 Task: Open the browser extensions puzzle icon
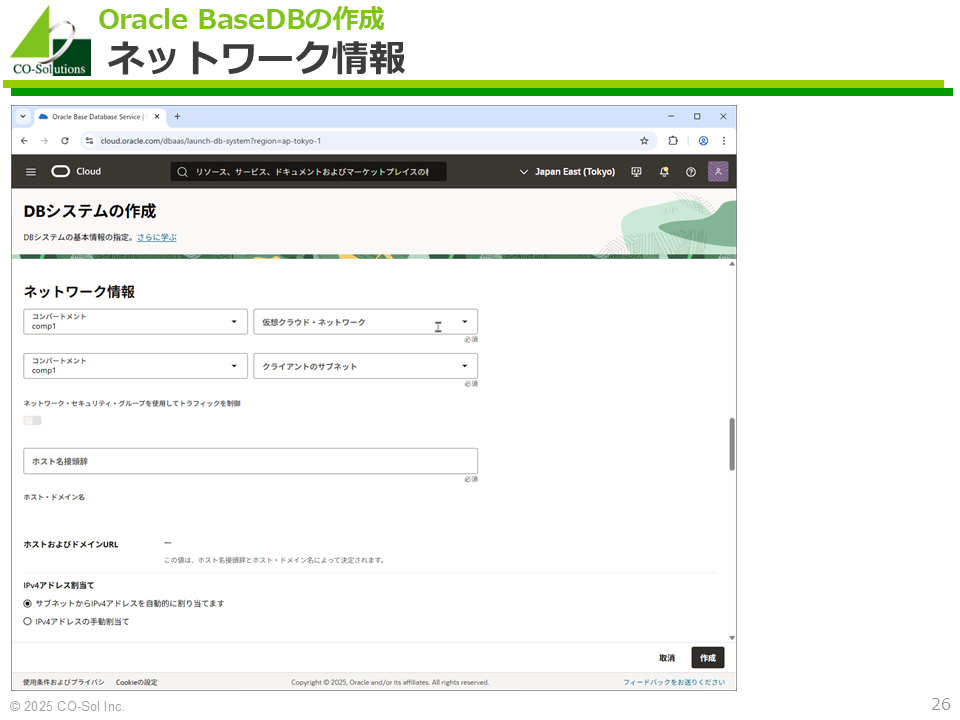pyautogui.click(x=673, y=141)
